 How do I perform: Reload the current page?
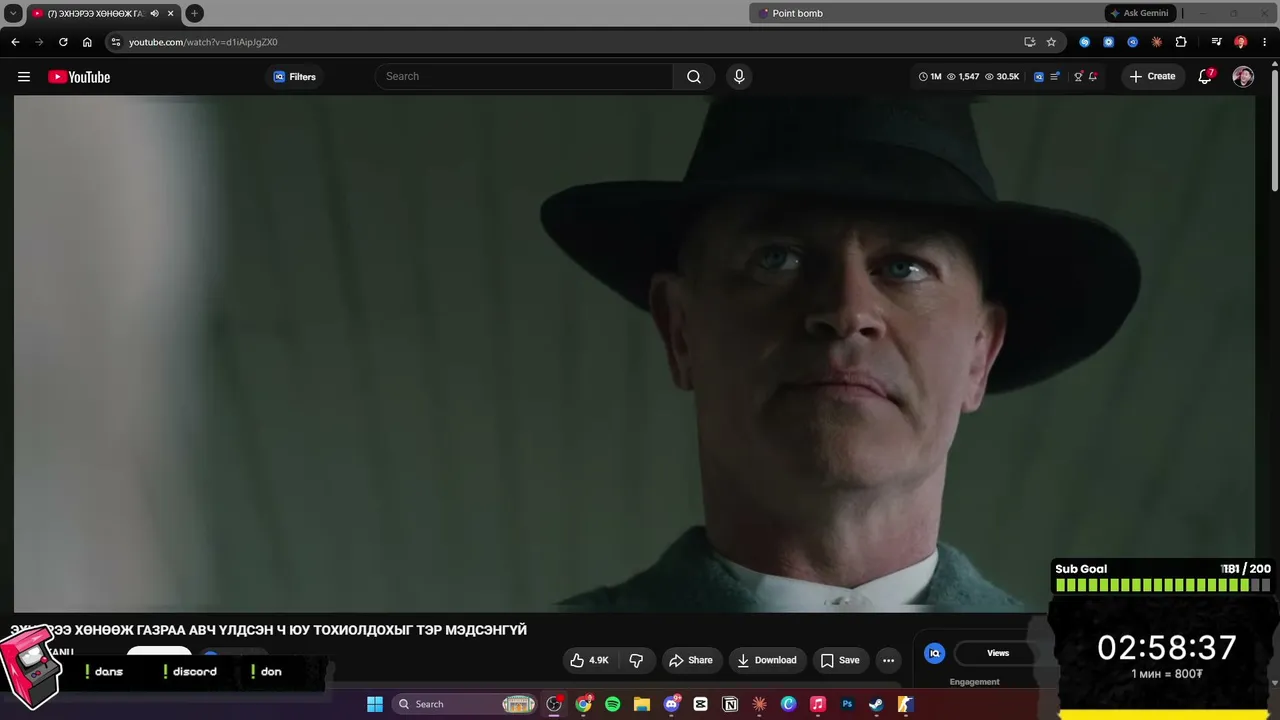point(63,42)
